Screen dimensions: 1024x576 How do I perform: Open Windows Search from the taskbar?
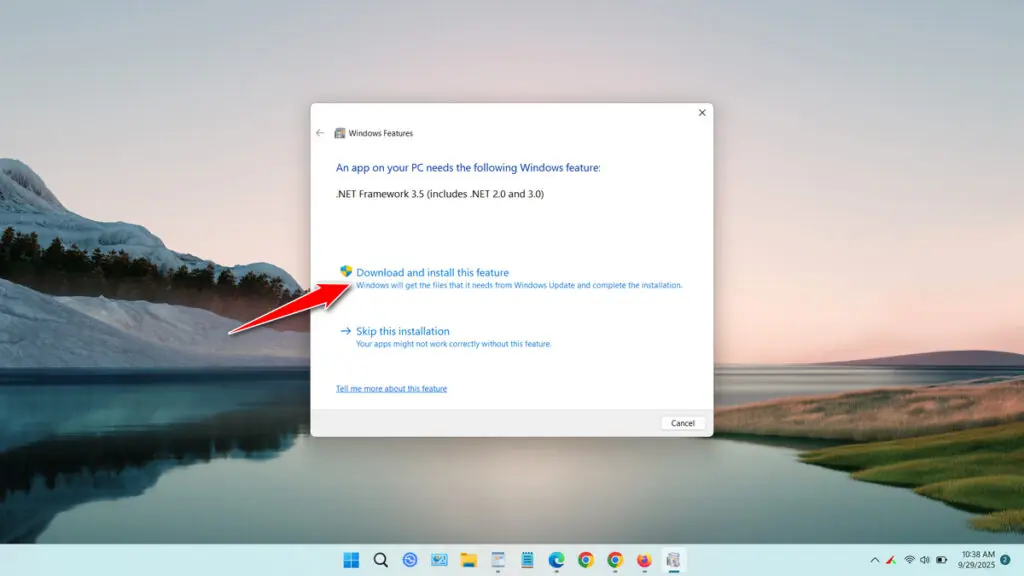tap(381, 560)
